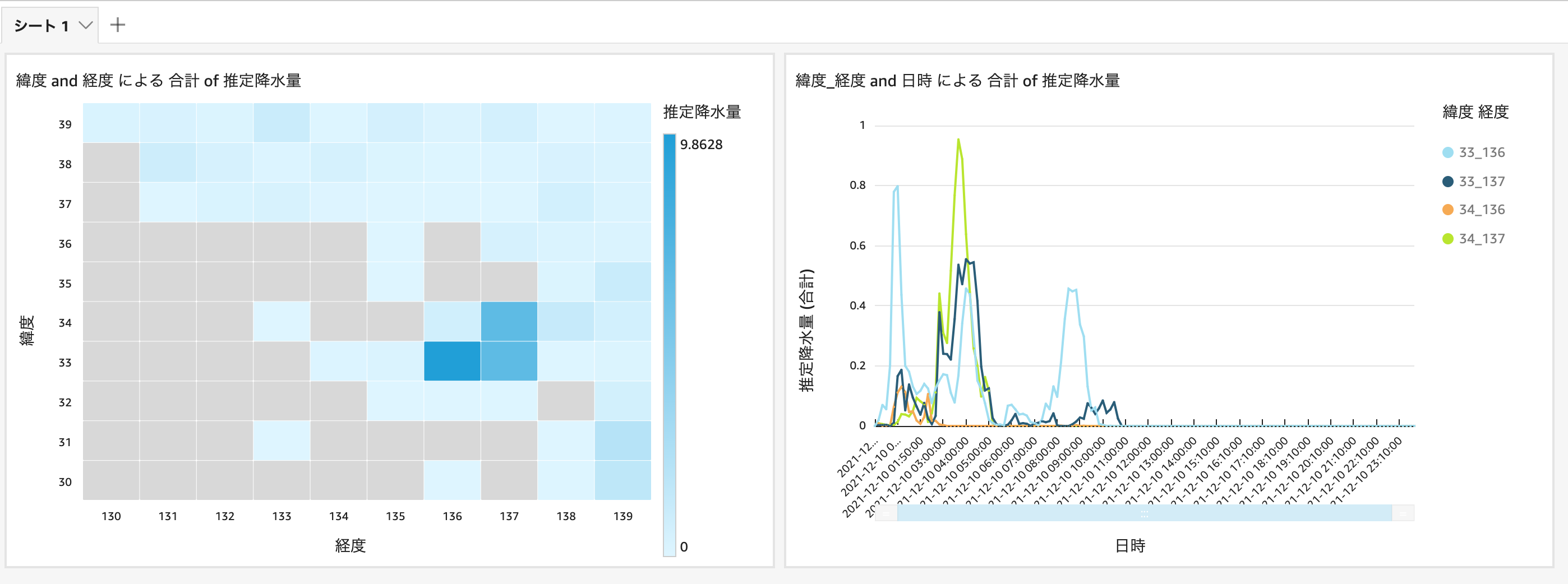This screenshot has height=584, width=1568.
Task: Click the line chart legend title 緯度 経度
Action: (x=1475, y=112)
